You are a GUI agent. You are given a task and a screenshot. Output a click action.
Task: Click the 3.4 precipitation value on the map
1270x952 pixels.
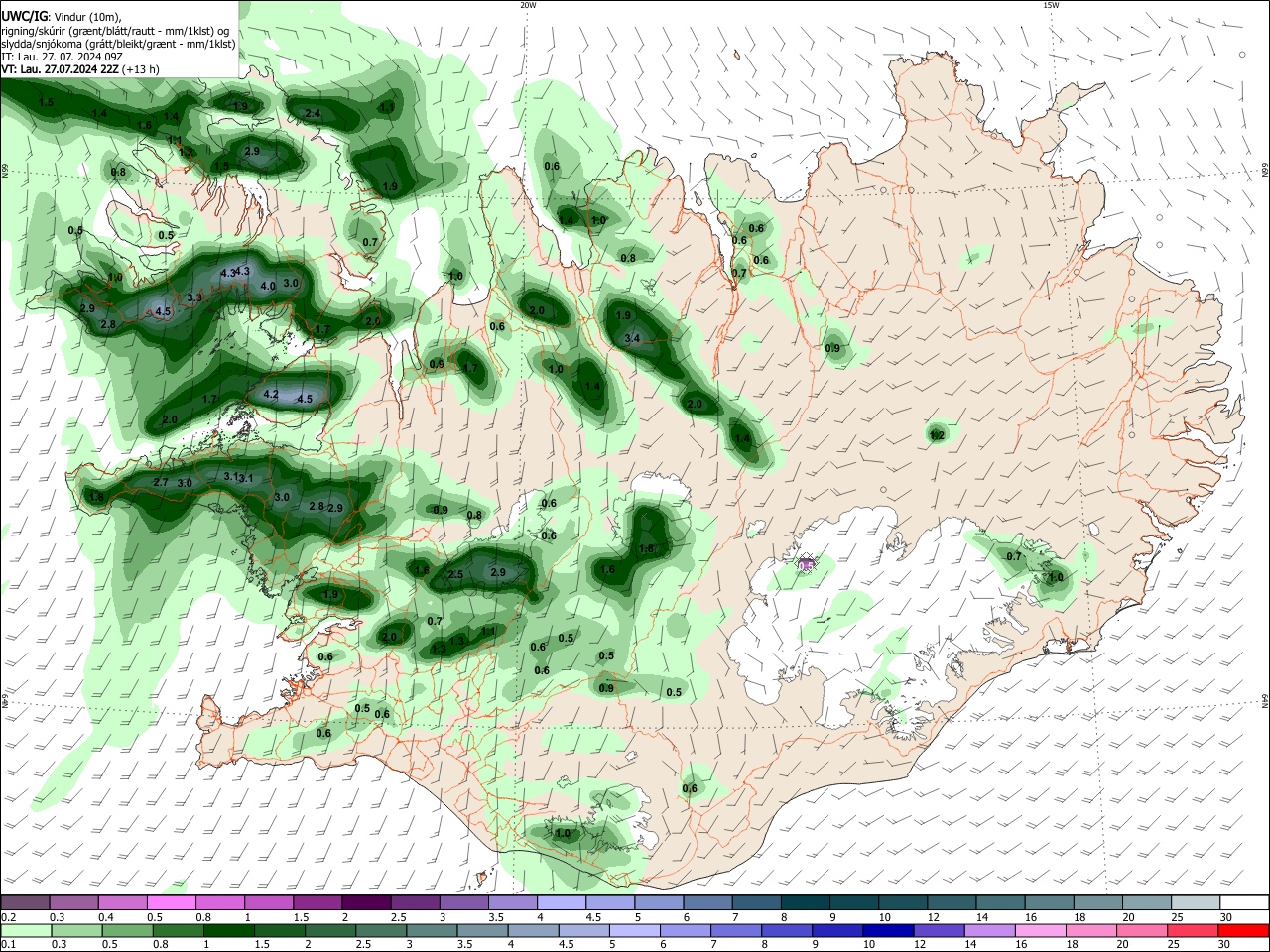(x=632, y=339)
